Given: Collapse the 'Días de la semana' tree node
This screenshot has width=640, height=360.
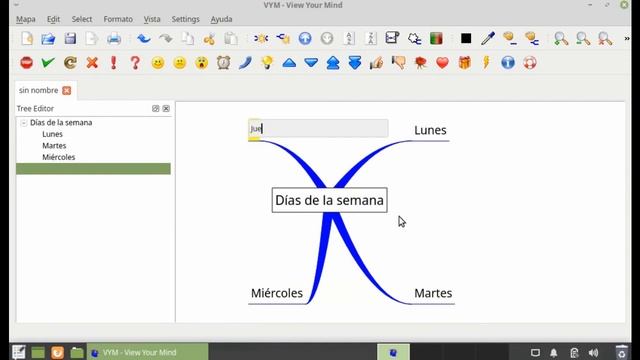Looking at the screenshot, I should click(24, 122).
